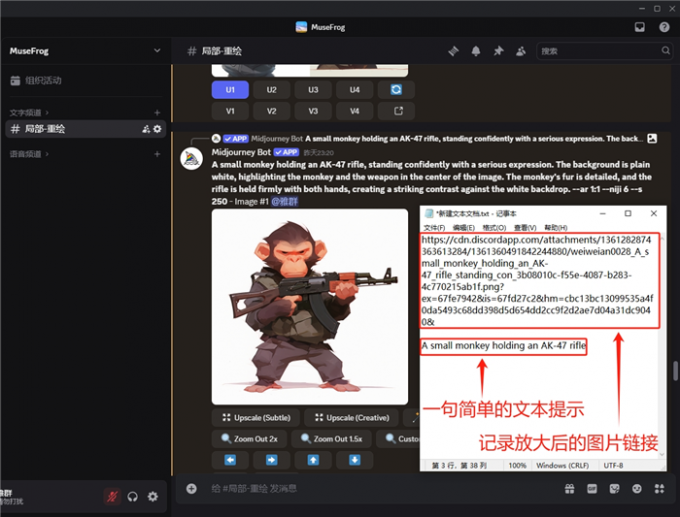Open the GIF picker
Screen dimensions: 680x517
[x=592, y=489]
